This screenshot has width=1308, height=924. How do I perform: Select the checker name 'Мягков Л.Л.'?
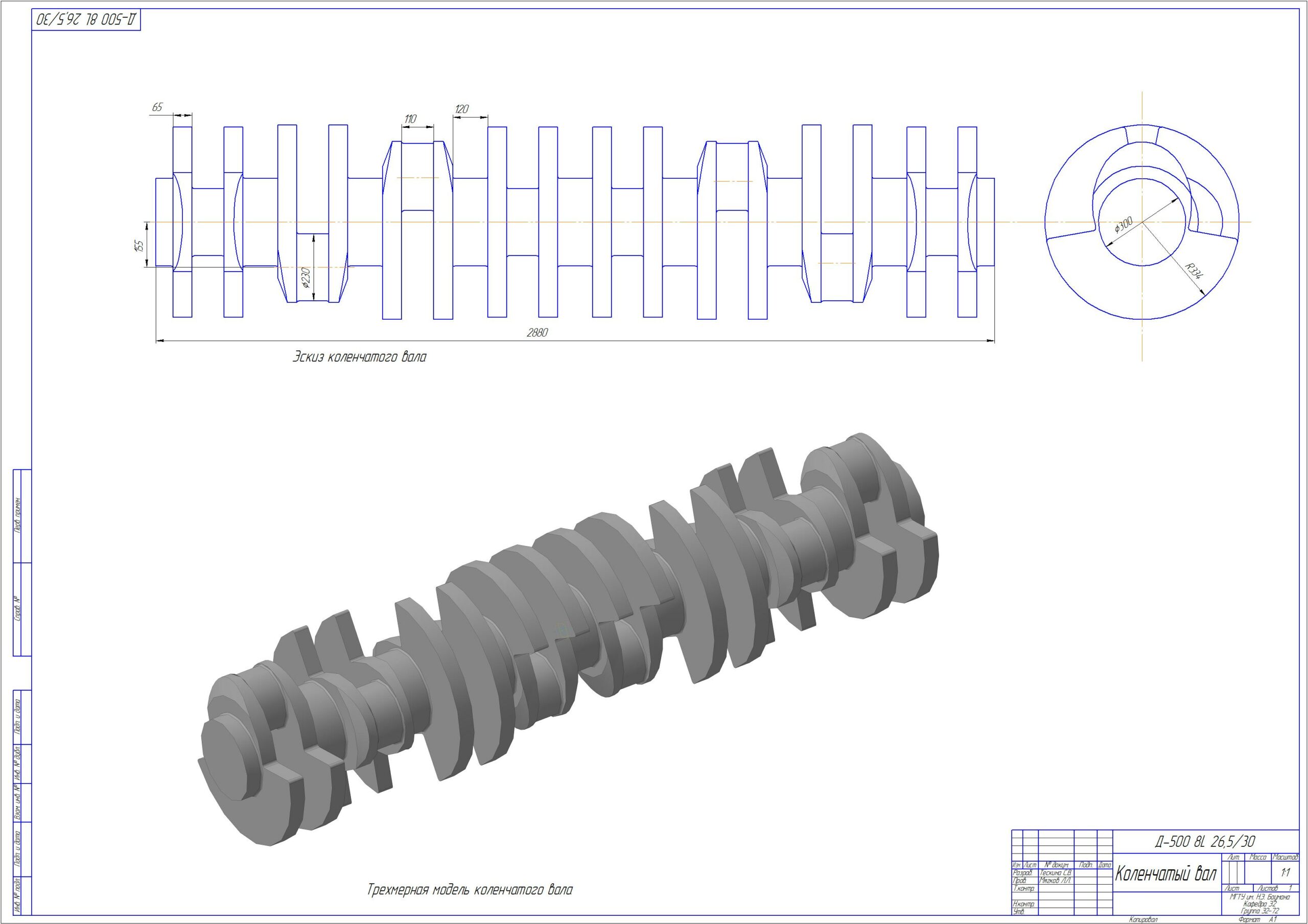coord(1055,881)
